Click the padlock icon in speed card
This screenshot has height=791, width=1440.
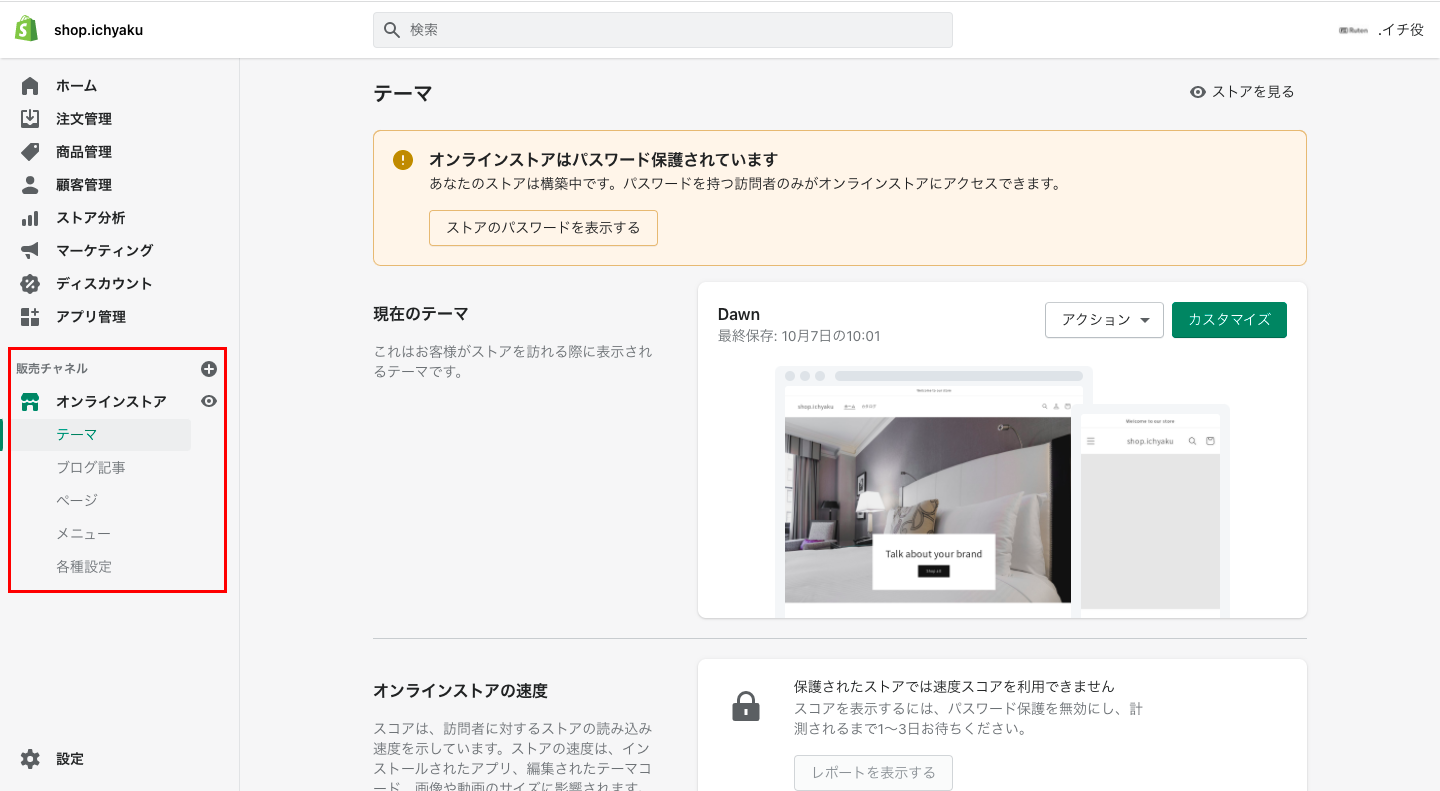[746, 707]
